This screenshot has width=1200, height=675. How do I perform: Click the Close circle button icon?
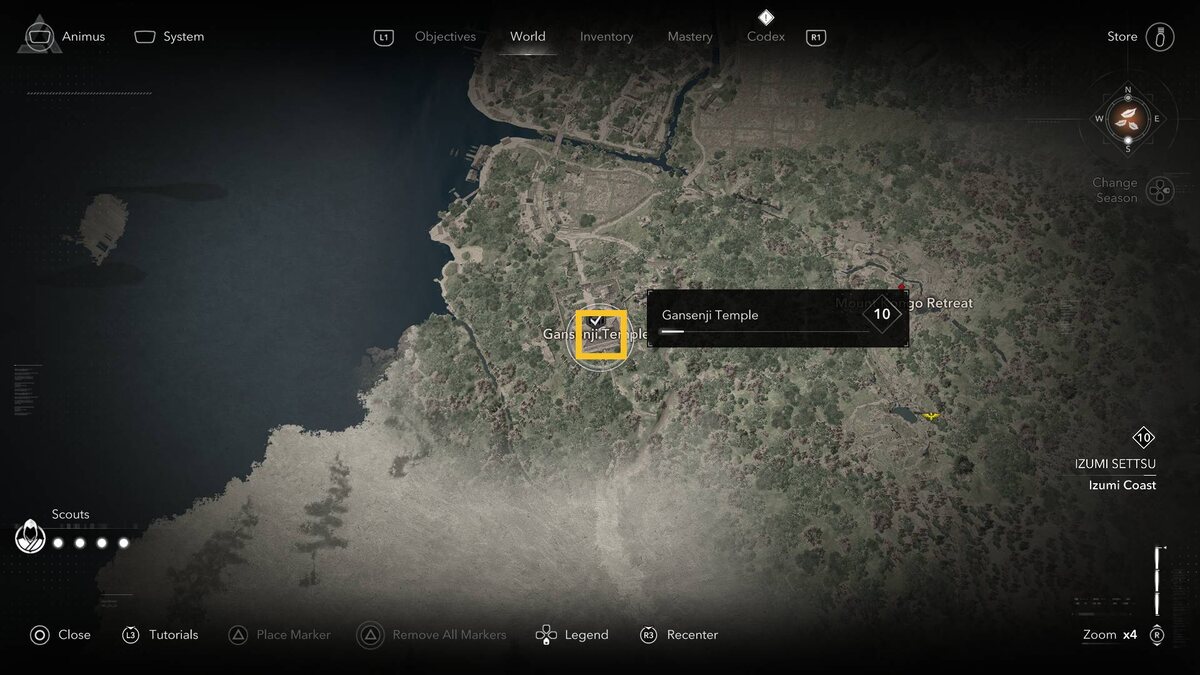39,635
